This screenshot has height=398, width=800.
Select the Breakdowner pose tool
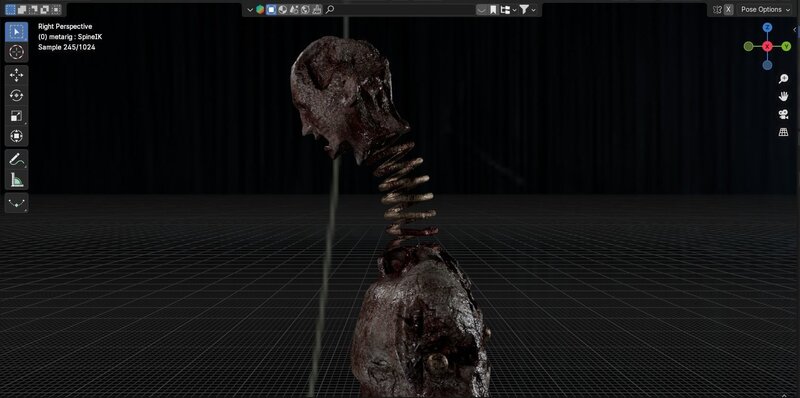[16, 203]
